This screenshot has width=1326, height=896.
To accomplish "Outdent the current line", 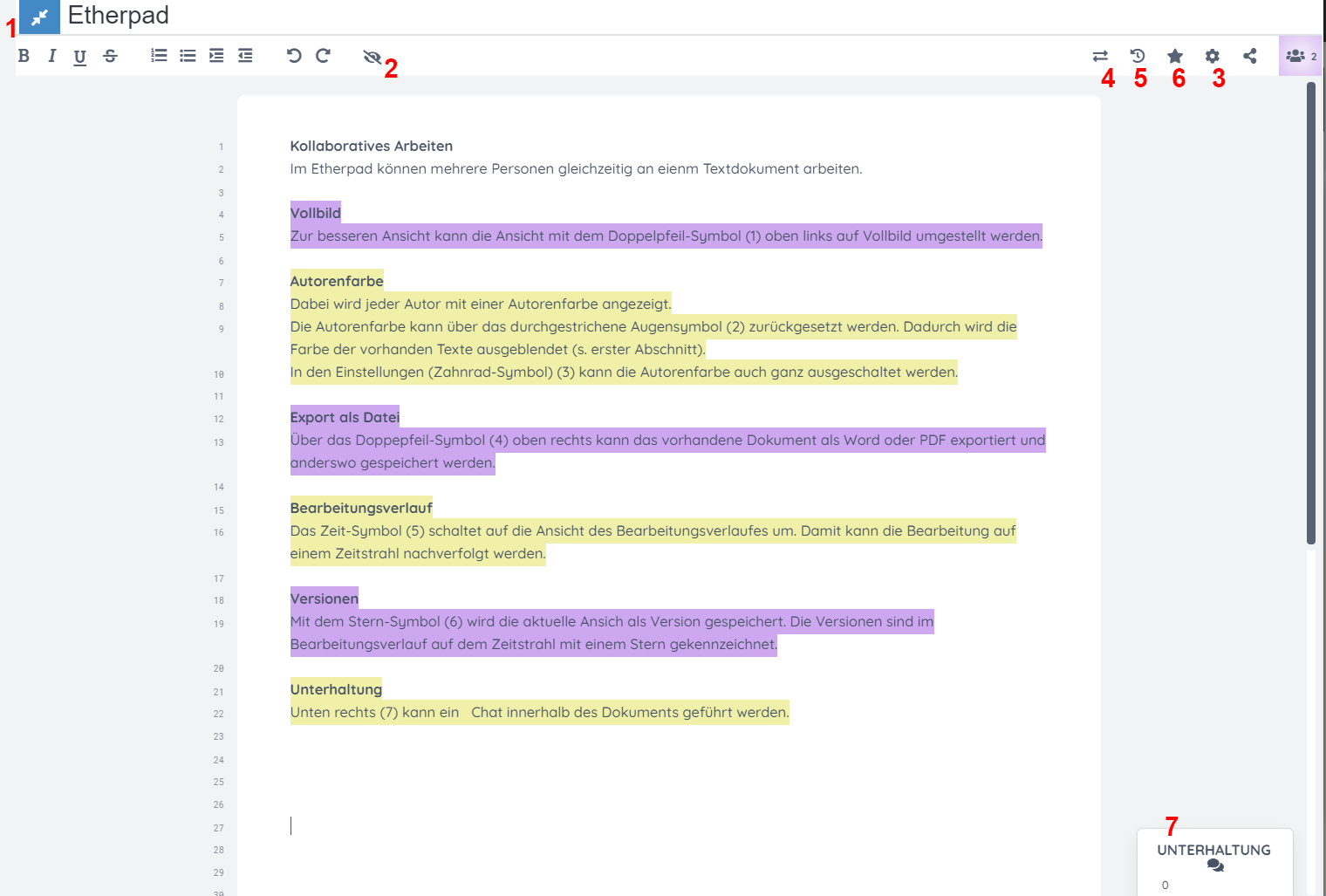I will coord(245,56).
